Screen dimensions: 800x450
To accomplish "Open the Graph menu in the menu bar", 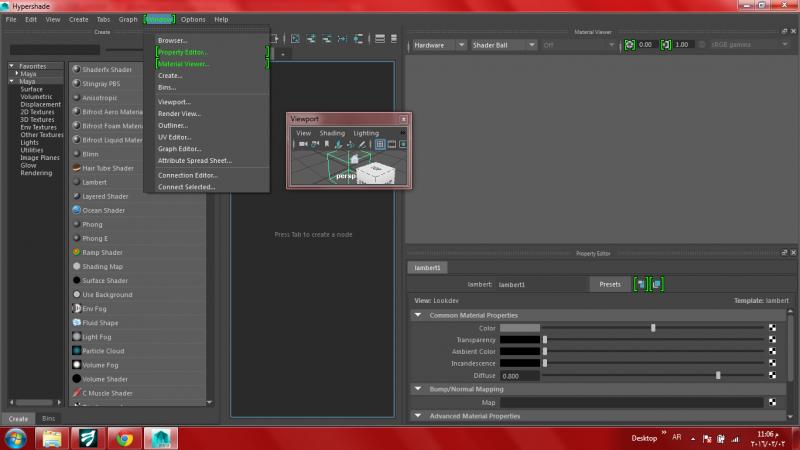I will coord(128,19).
